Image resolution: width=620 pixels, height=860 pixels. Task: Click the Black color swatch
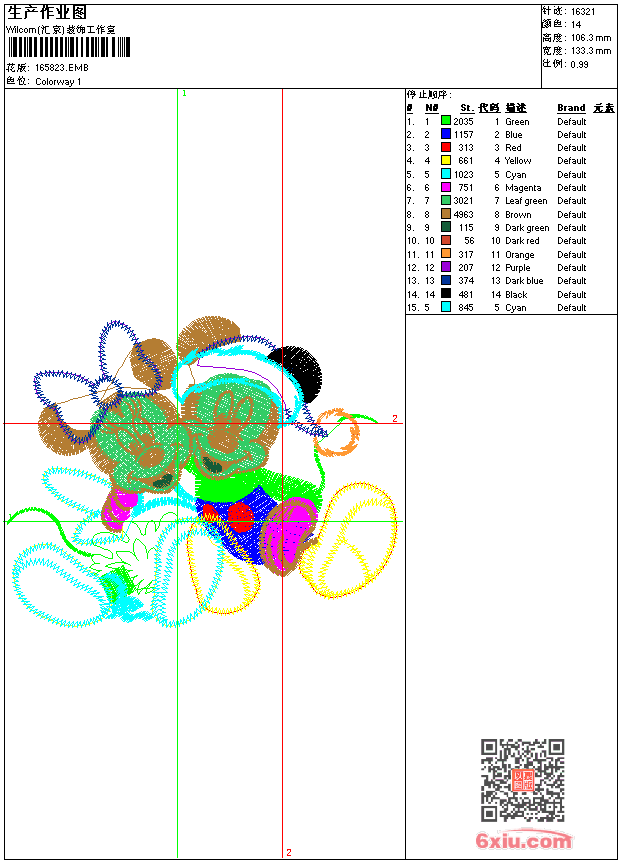(x=446, y=294)
